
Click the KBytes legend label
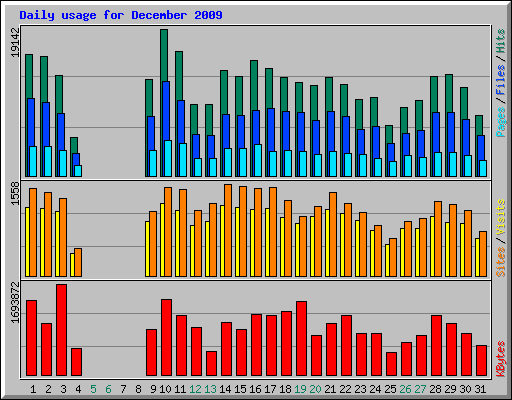pyautogui.click(x=501, y=359)
